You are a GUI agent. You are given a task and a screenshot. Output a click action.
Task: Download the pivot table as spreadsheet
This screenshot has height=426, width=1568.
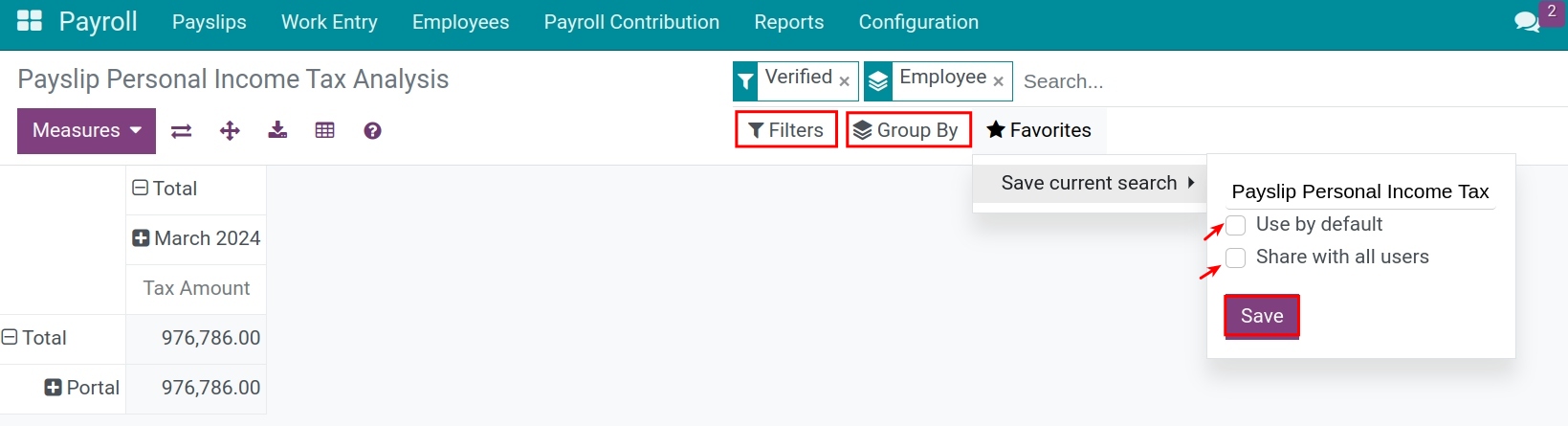[x=277, y=130]
